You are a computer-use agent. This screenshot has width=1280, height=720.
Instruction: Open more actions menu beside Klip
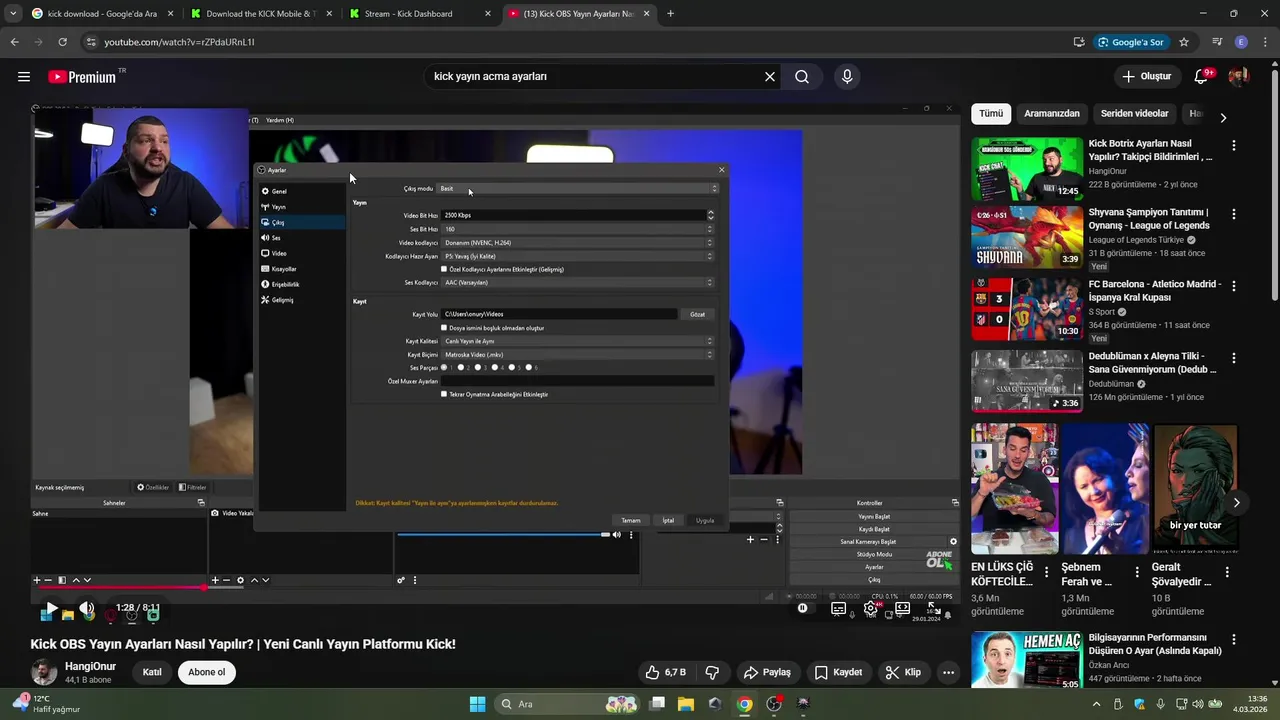coord(948,672)
